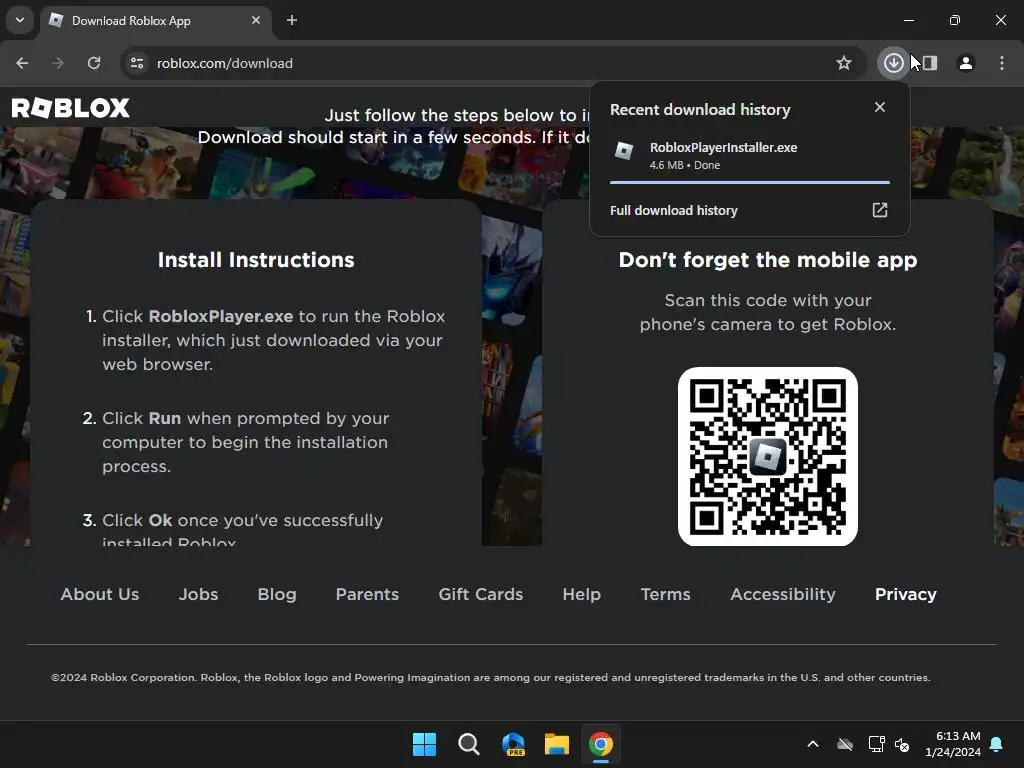
Task: Click the Roblox logo
Action: [x=71, y=108]
